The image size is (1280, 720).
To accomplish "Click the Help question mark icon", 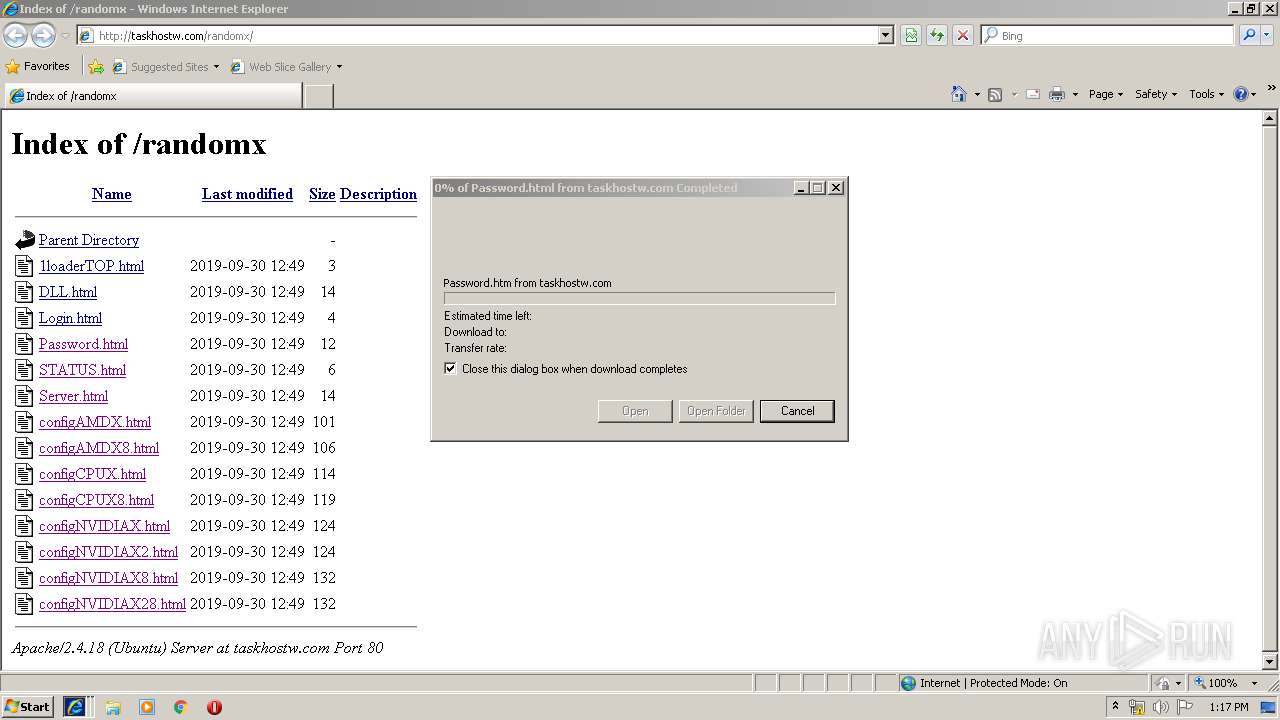I will 1241,94.
